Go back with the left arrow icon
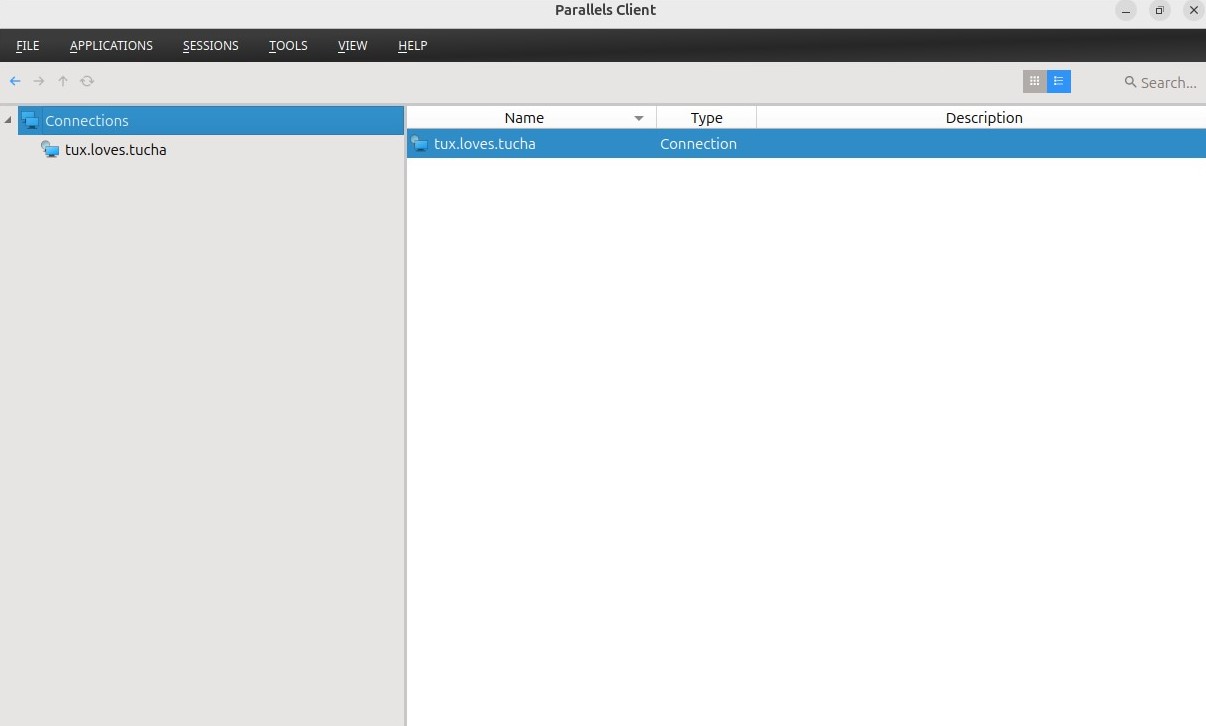 click(x=15, y=81)
